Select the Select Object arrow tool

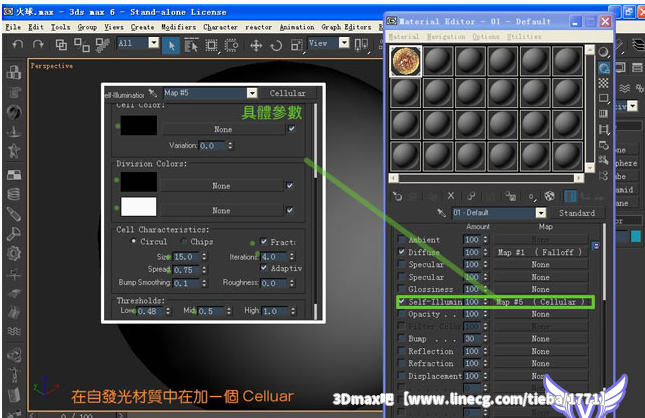point(171,45)
